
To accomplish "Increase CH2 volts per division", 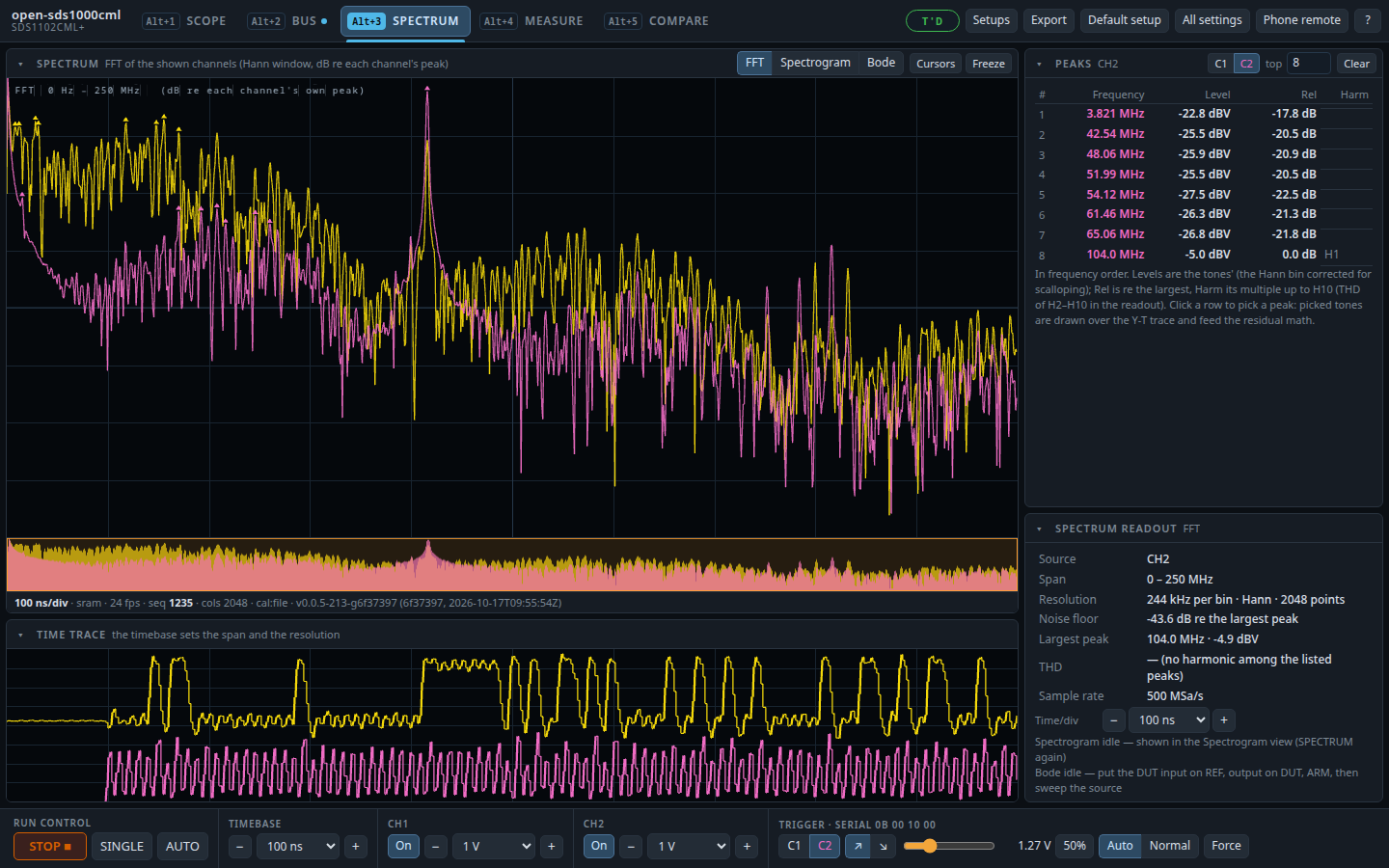I will coord(747,847).
